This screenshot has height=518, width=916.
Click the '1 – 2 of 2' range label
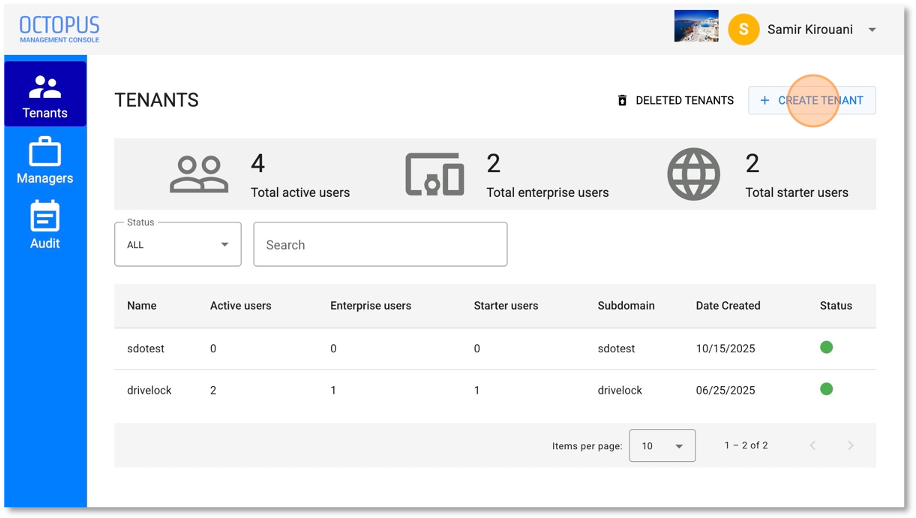tap(746, 446)
